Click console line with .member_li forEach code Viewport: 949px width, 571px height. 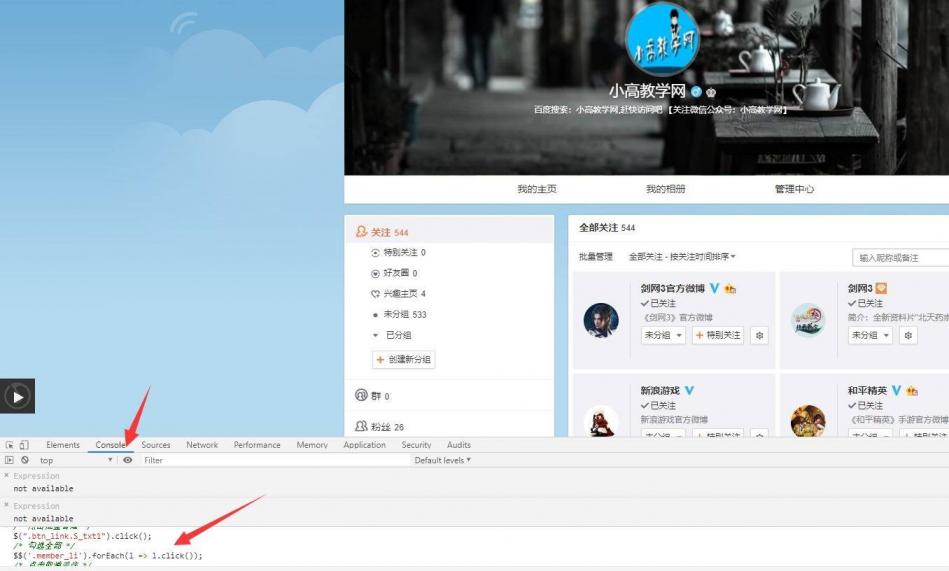tap(108, 555)
